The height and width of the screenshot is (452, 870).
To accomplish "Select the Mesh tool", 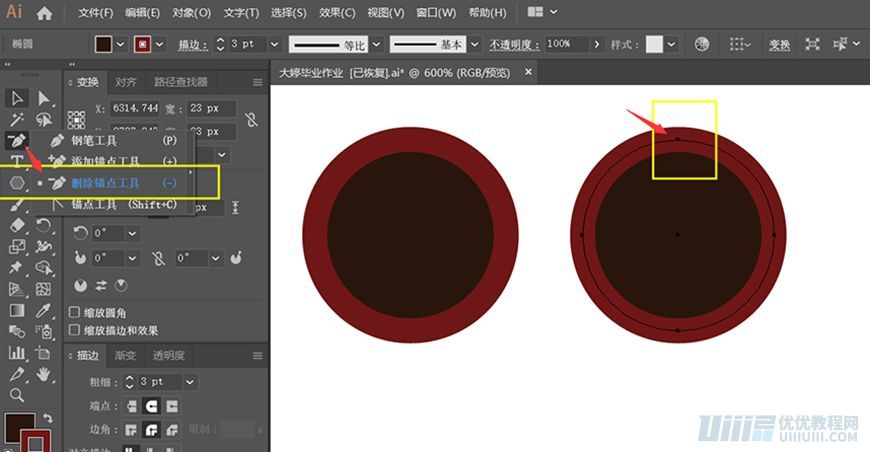I will [x=43, y=289].
